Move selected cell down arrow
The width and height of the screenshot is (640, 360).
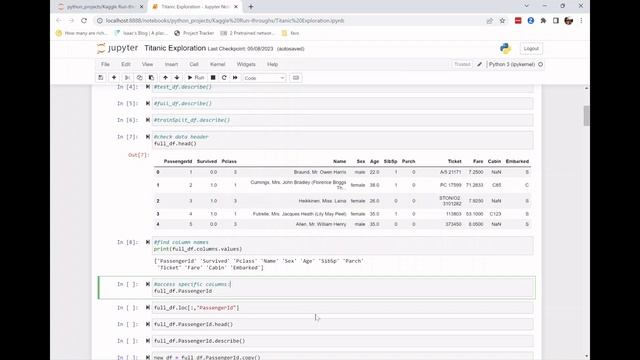pyautogui.click(x=177, y=78)
